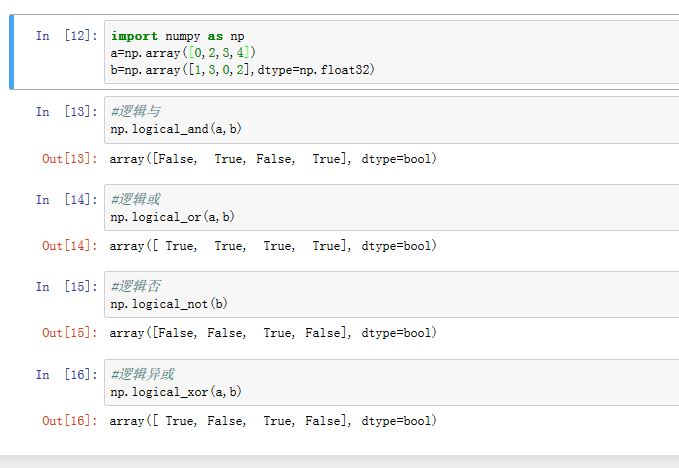Place cursor in np.logical_xor(a,b) line

[176, 392]
